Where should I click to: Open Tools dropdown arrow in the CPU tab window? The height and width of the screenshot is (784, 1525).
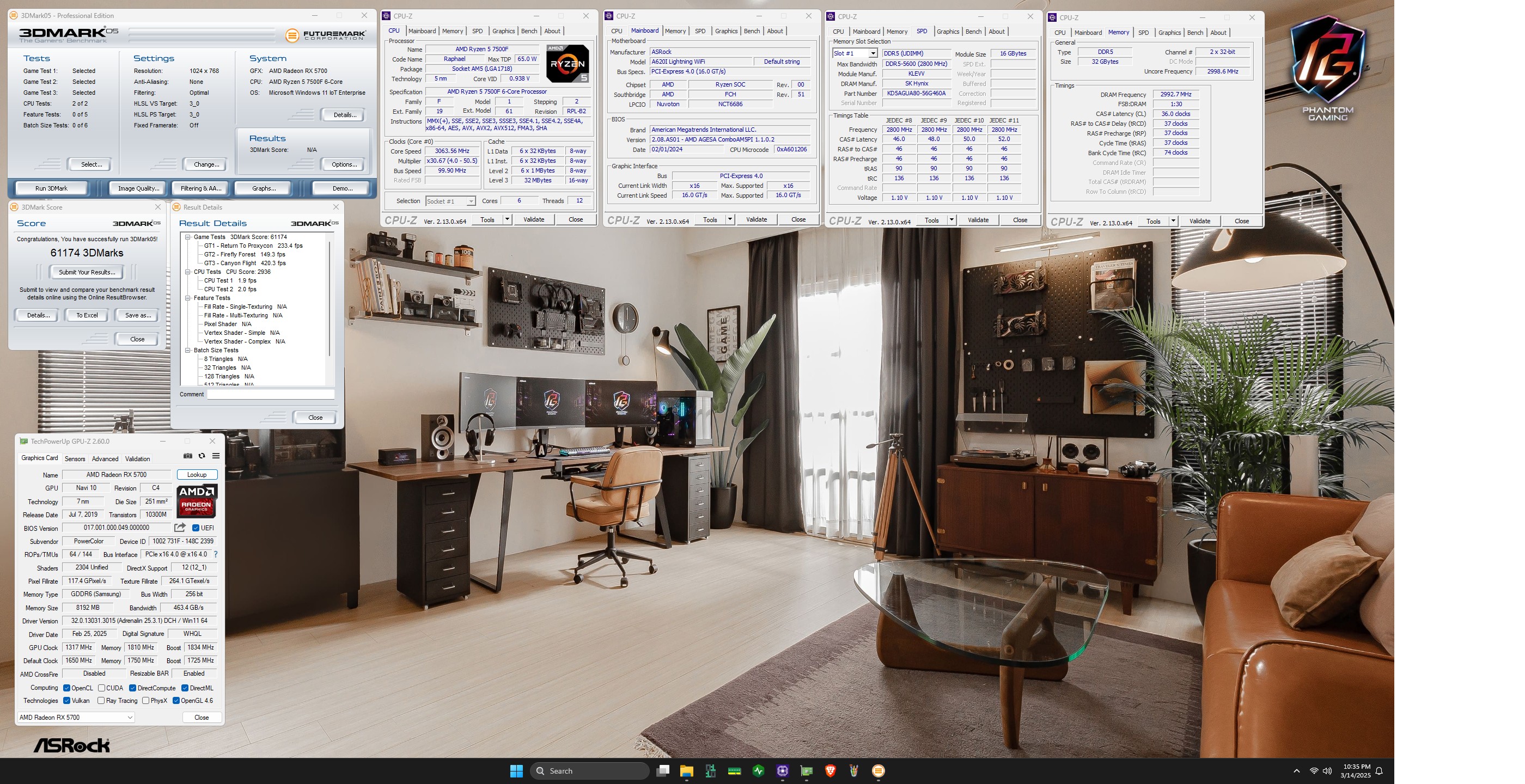click(x=507, y=219)
